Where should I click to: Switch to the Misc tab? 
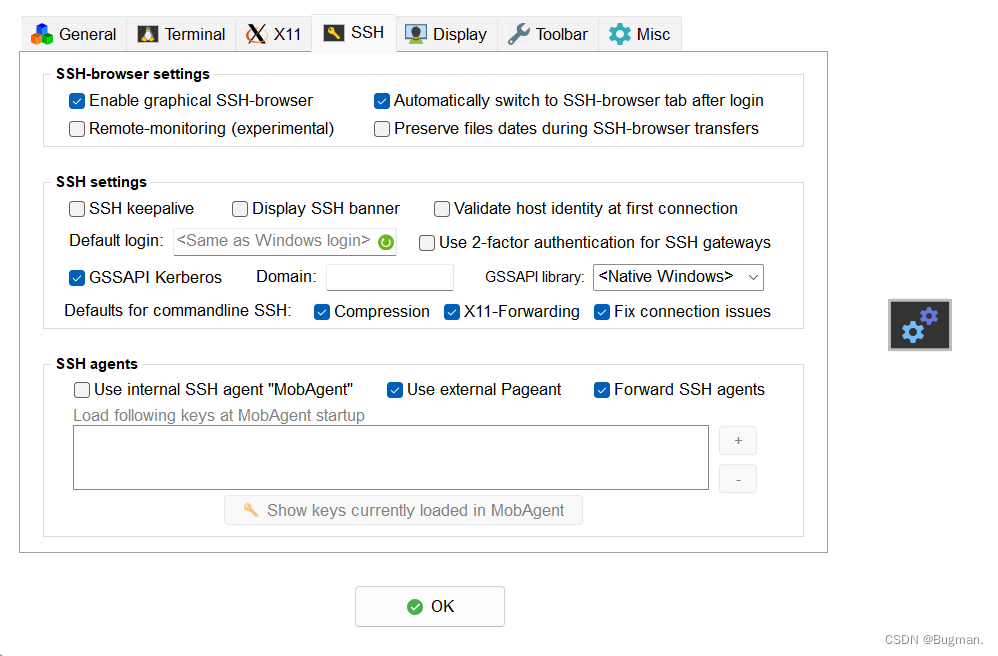point(640,33)
